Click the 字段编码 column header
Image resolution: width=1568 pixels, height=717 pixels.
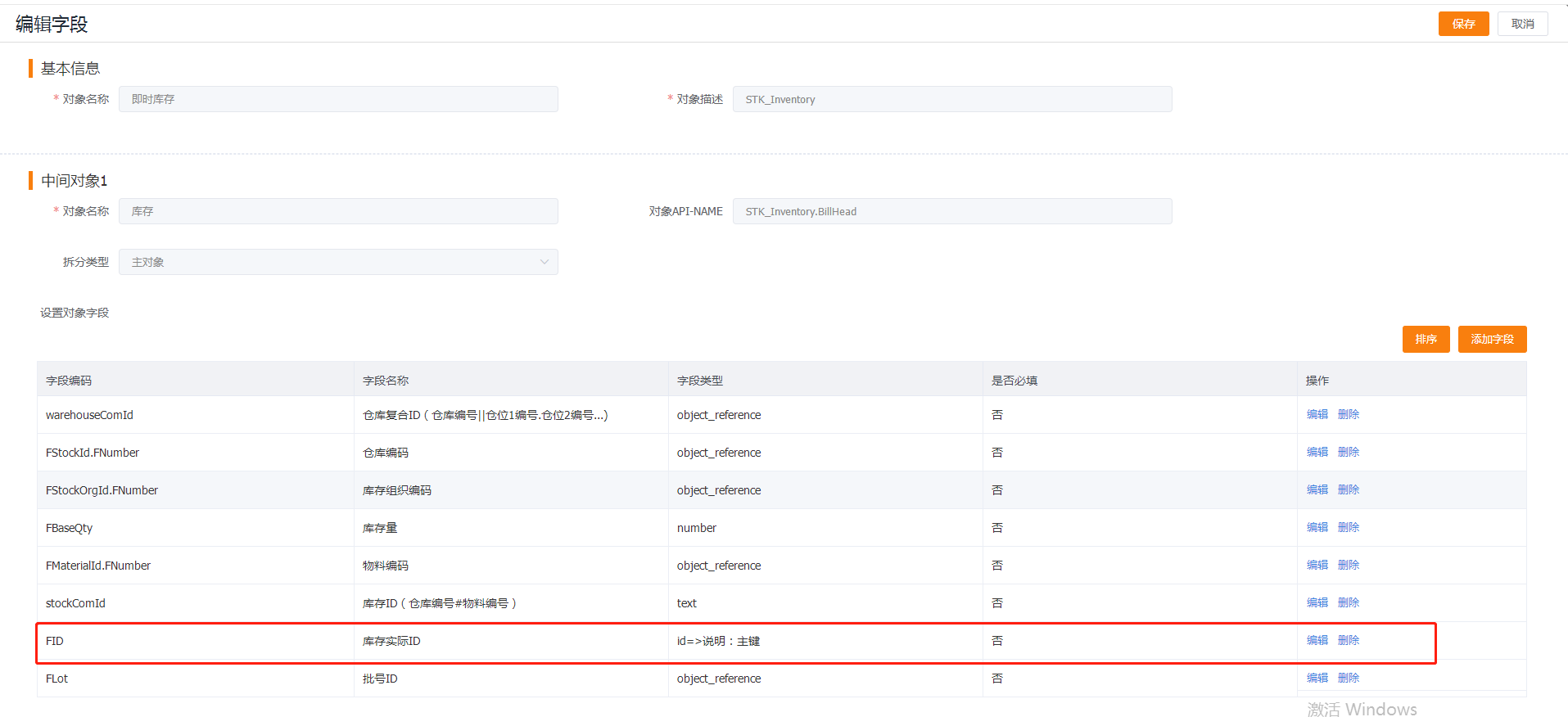[69, 381]
